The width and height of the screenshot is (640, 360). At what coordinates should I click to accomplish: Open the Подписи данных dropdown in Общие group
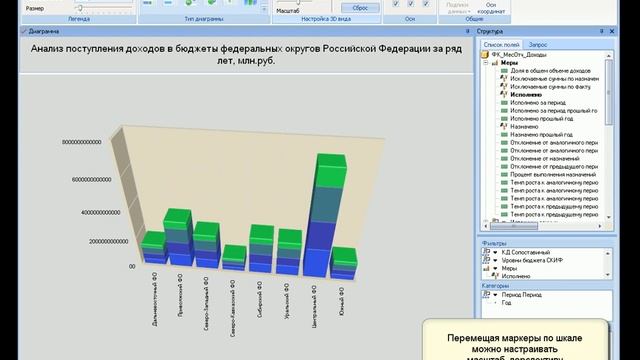pyautogui.click(x=458, y=8)
